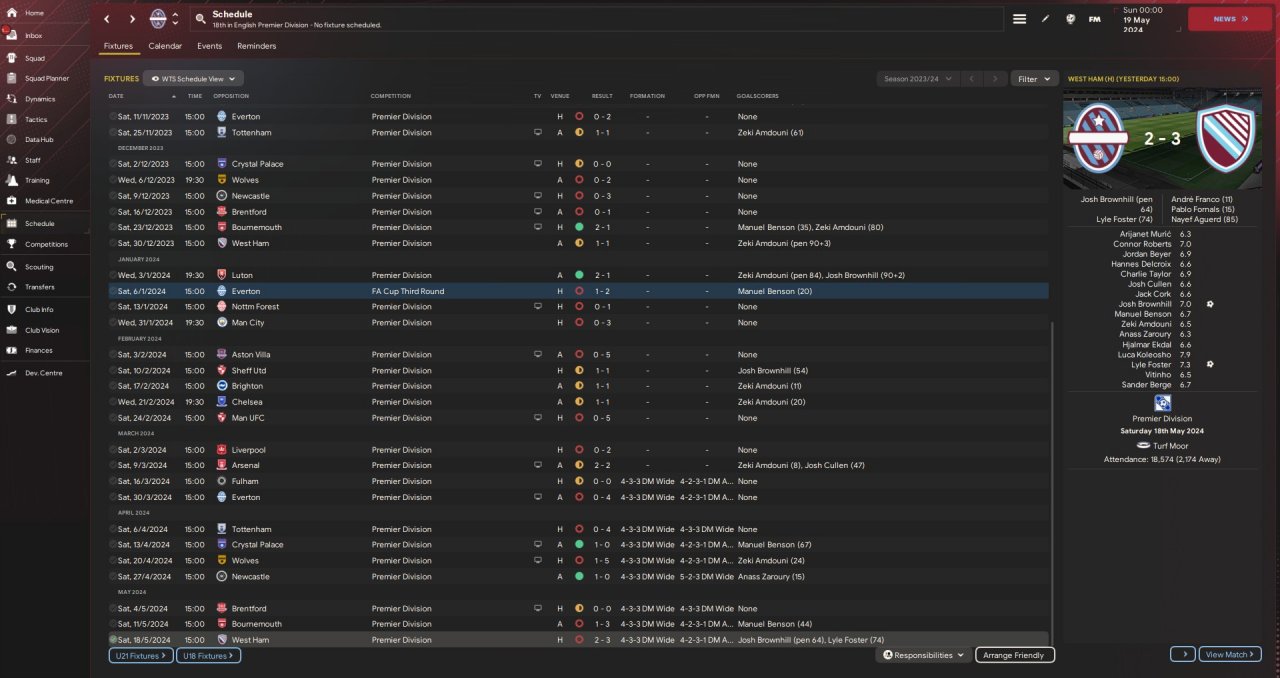Open the Data Hub sidebar icon
The width and height of the screenshot is (1280, 678).
click(12, 139)
